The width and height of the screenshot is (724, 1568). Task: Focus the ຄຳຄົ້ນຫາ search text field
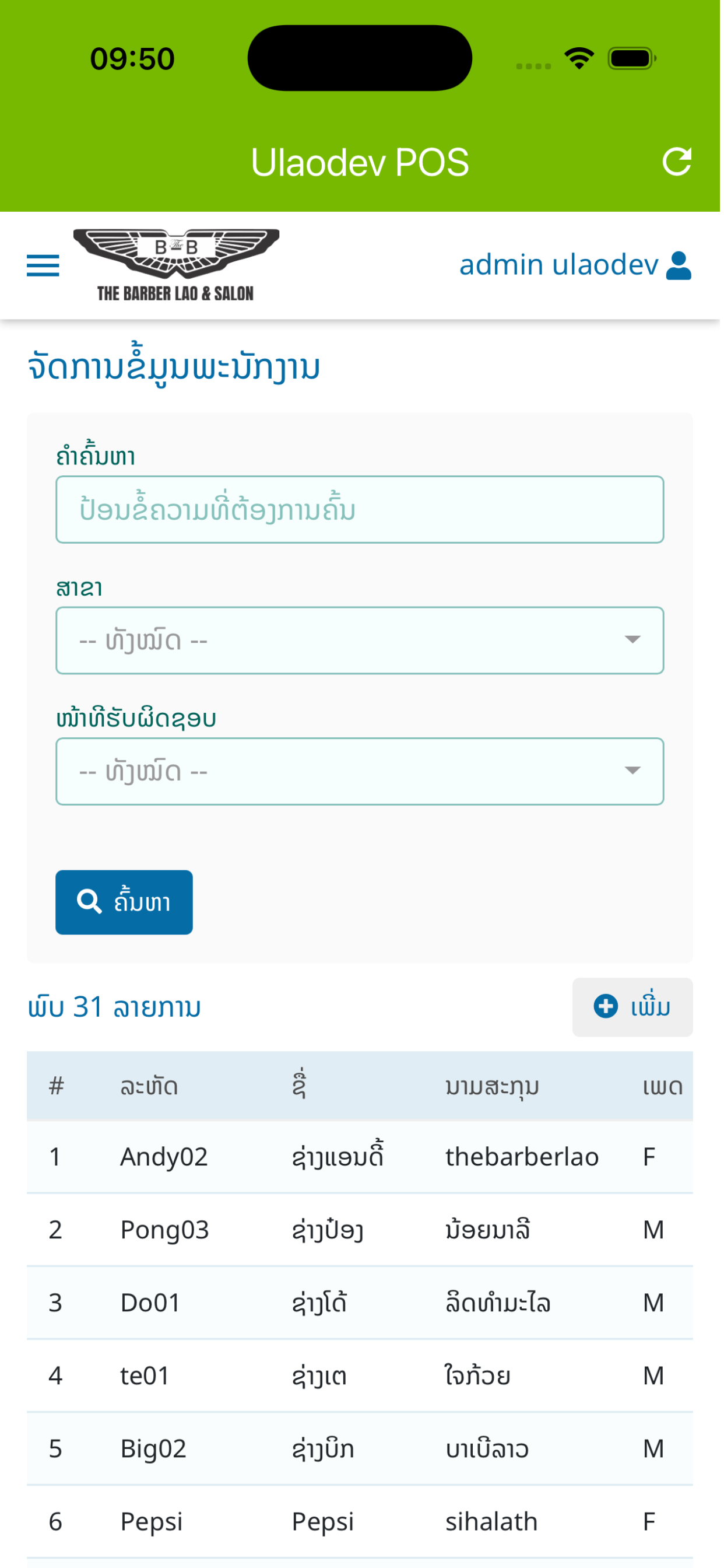point(361,512)
